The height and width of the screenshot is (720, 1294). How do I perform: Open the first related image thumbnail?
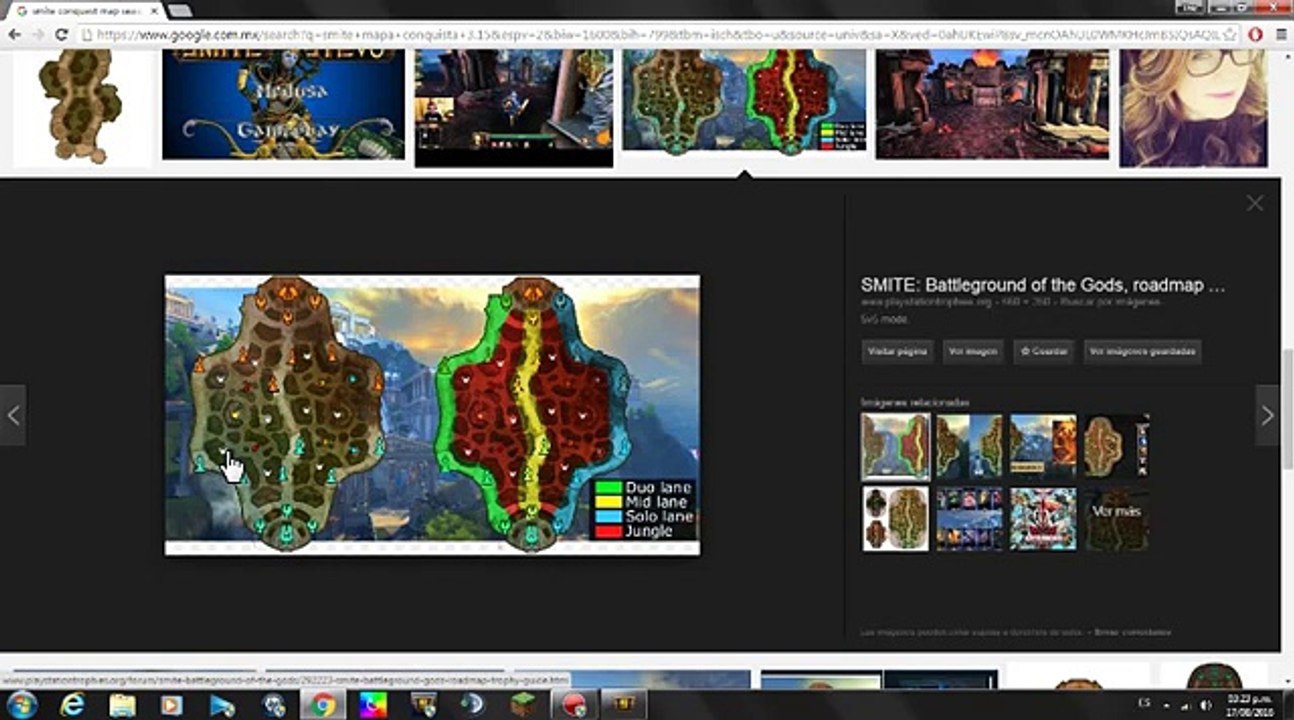click(x=896, y=446)
